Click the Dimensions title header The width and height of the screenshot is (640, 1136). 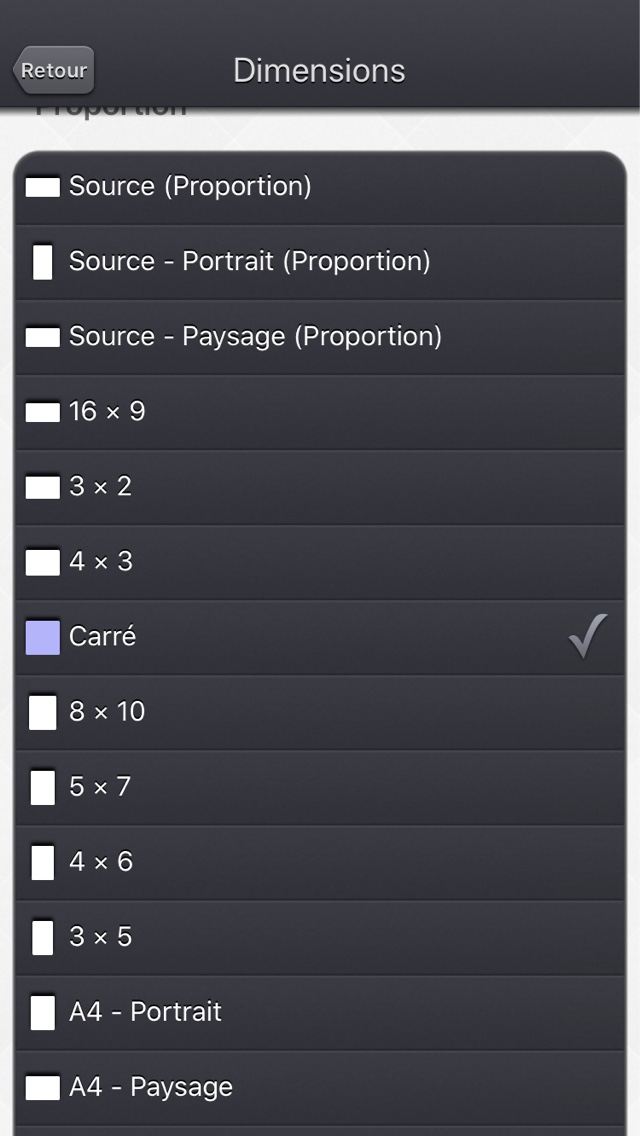[x=319, y=70]
